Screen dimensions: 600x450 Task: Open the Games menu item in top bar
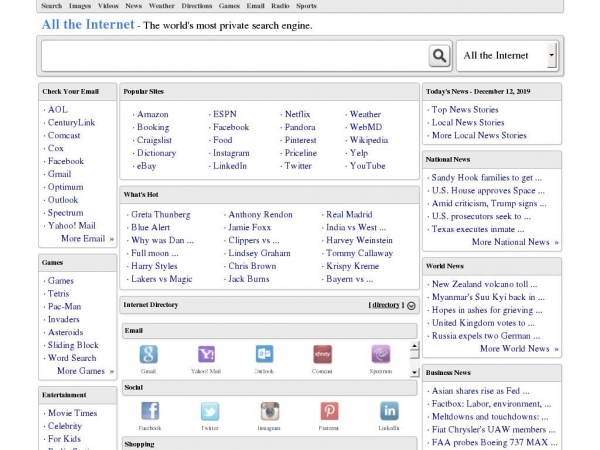(x=229, y=6)
